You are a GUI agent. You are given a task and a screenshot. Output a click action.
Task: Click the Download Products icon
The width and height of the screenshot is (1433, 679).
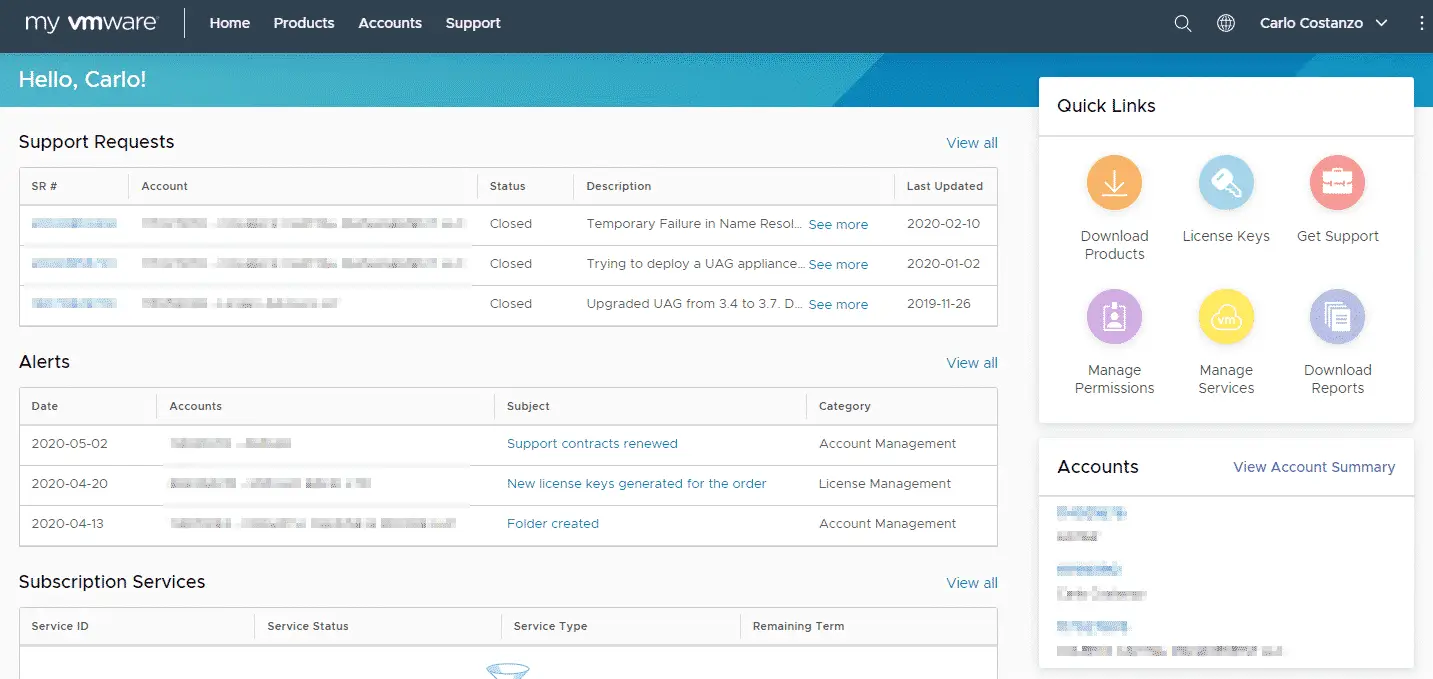[1114, 183]
